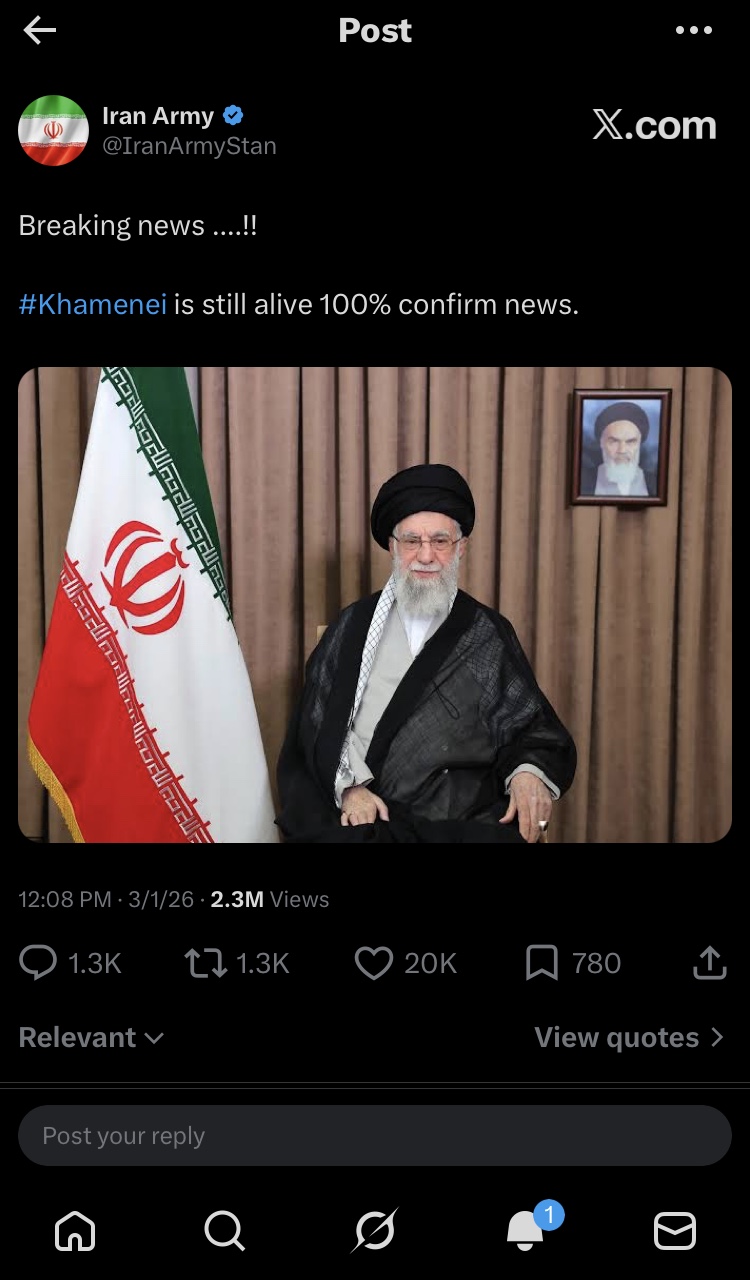Tap the 2.3M Views count
The width and height of the screenshot is (750, 1280).
[x=269, y=899]
